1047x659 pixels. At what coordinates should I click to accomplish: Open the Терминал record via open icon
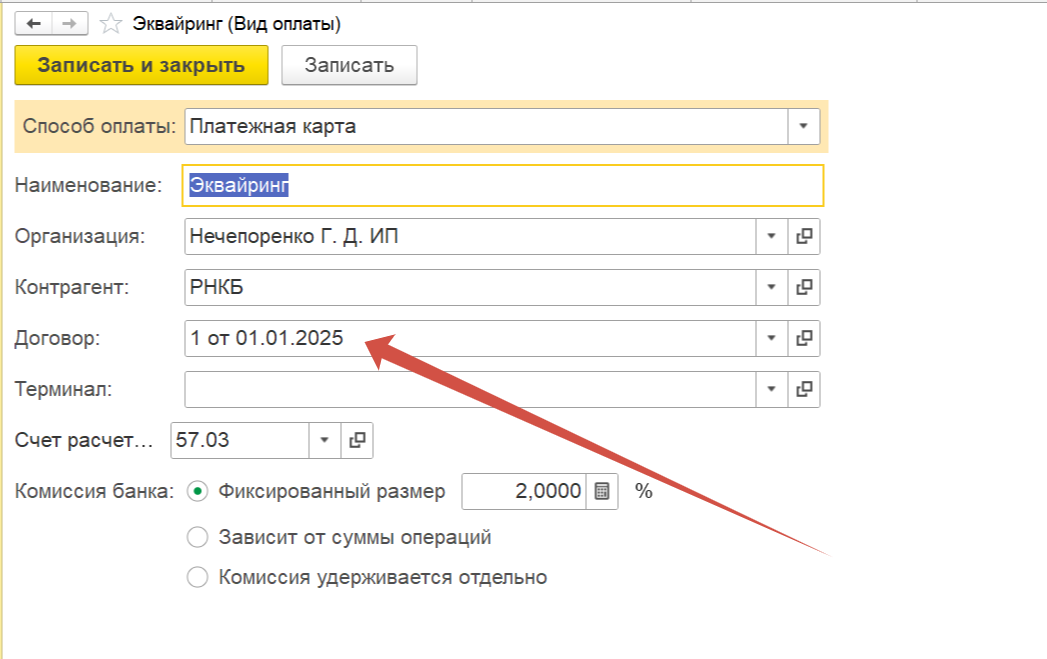pyautogui.click(x=803, y=389)
